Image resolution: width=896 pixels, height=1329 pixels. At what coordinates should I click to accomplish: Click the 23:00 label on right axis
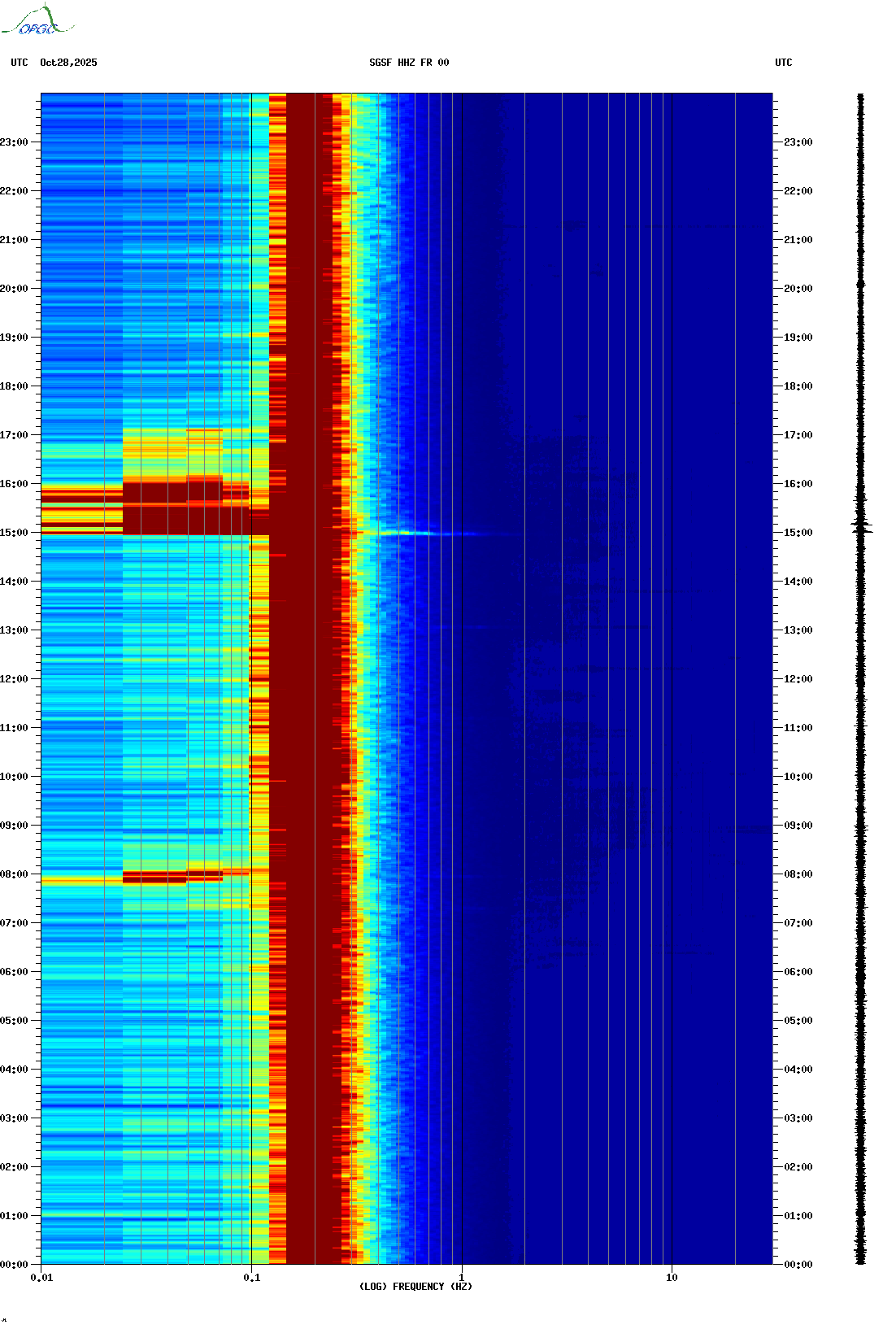pyautogui.click(x=798, y=142)
